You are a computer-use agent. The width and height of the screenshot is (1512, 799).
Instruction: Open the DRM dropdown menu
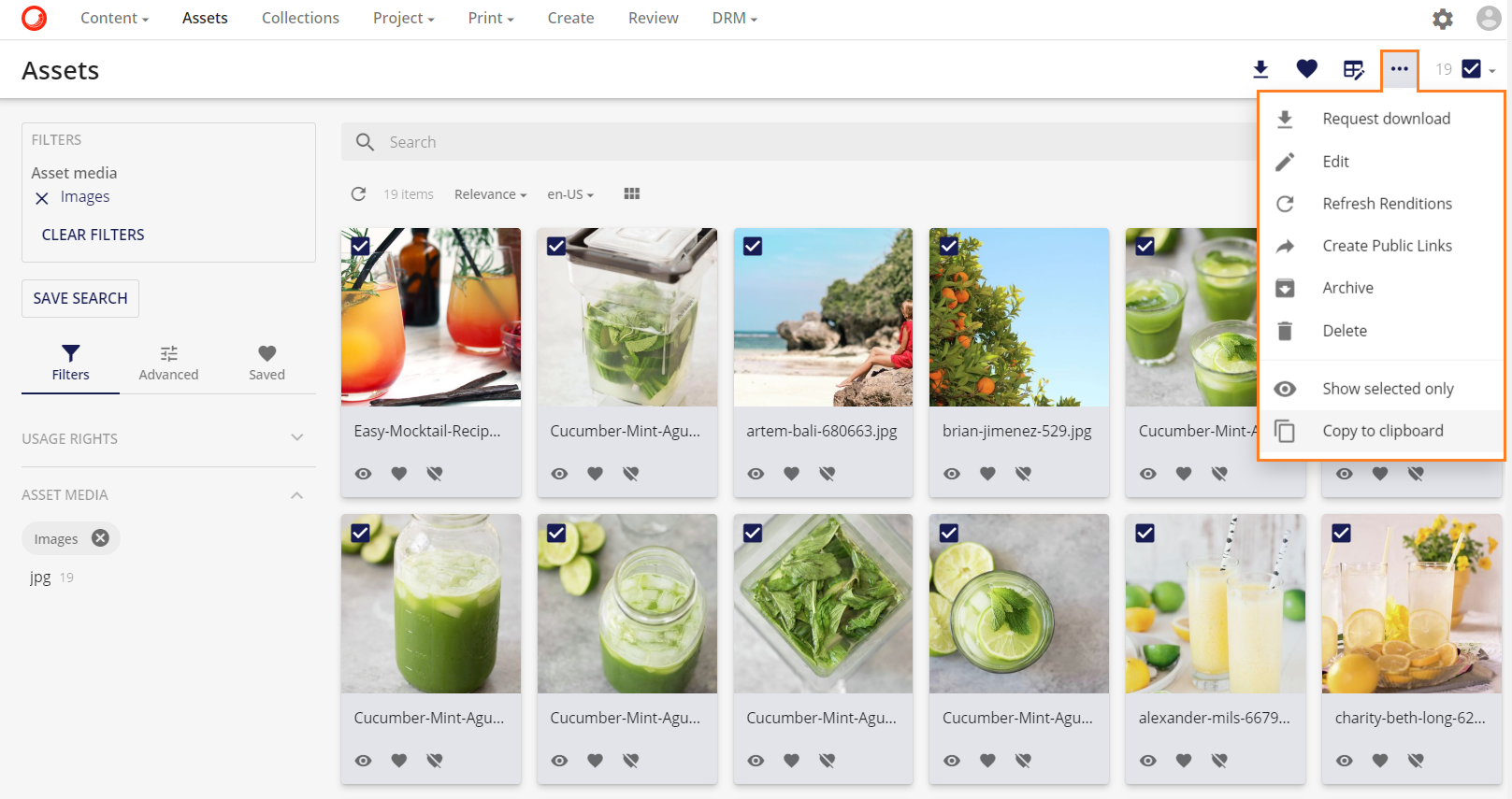(734, 18)
